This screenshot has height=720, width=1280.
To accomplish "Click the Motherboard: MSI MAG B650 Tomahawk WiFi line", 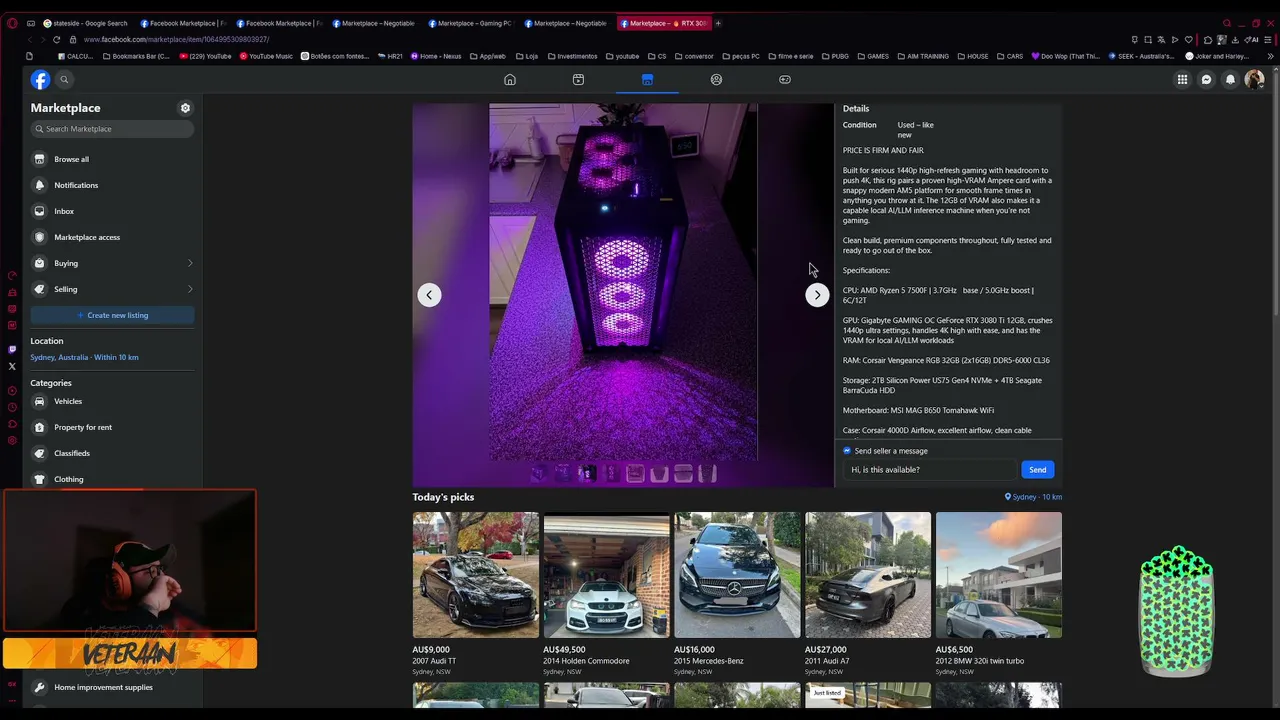I will coord(918,410).
